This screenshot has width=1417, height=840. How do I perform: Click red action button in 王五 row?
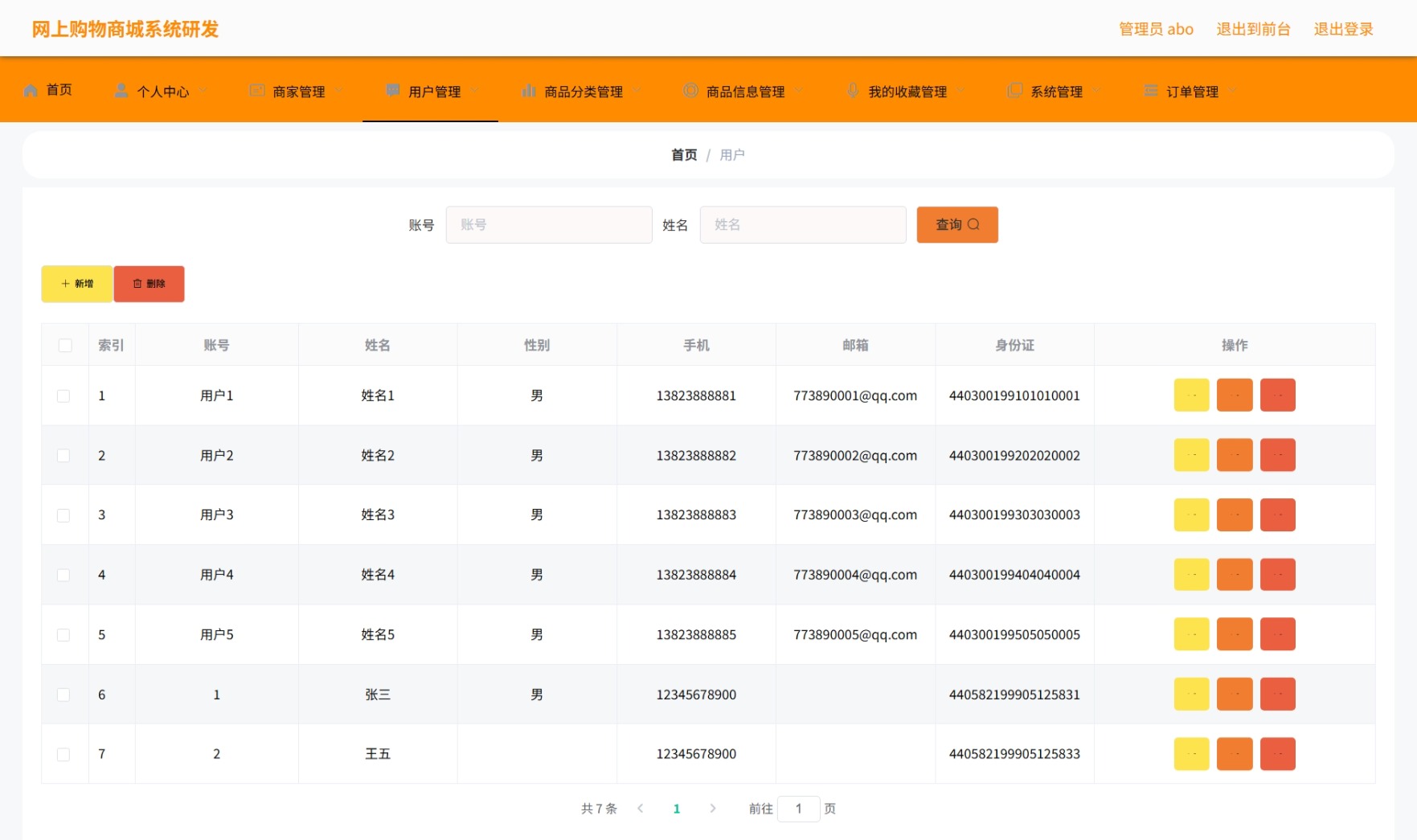[1278, 754]
